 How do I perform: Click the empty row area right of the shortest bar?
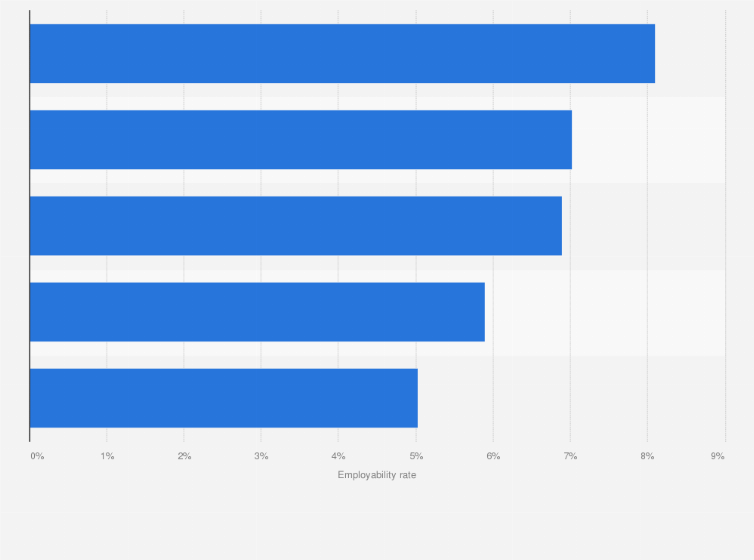(570, 398)
